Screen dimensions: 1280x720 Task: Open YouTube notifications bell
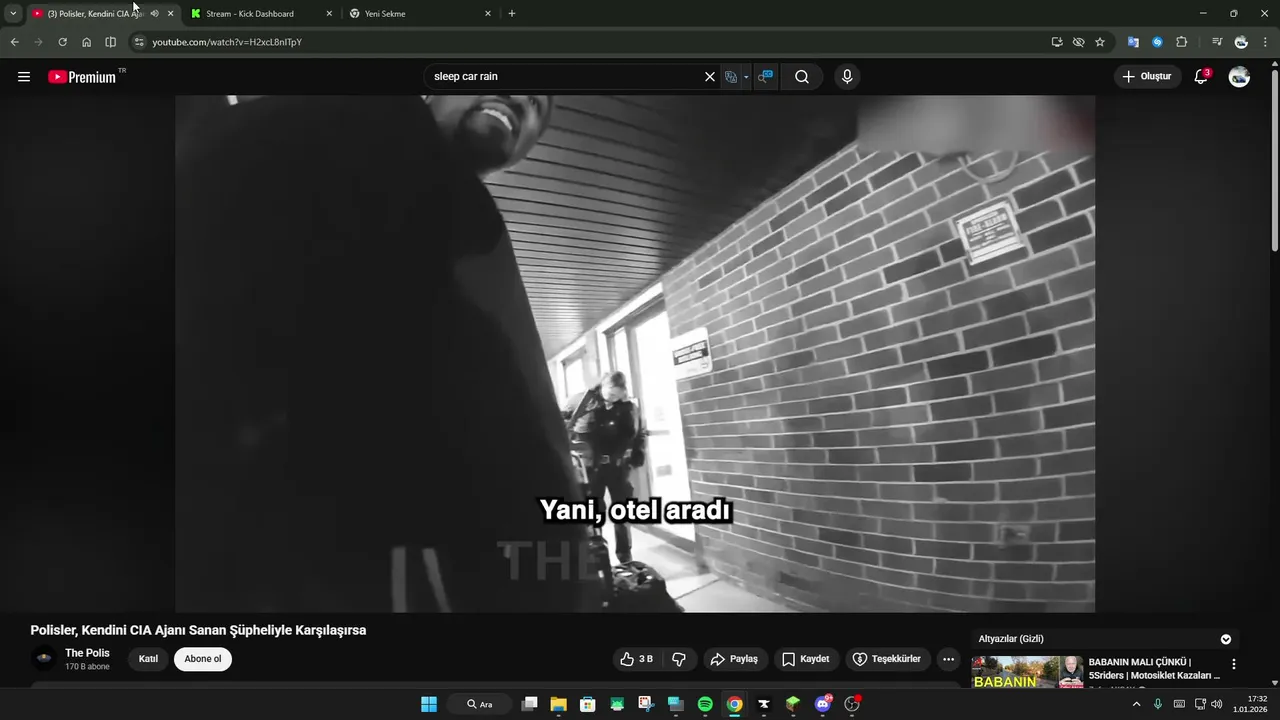point(1201,77)
